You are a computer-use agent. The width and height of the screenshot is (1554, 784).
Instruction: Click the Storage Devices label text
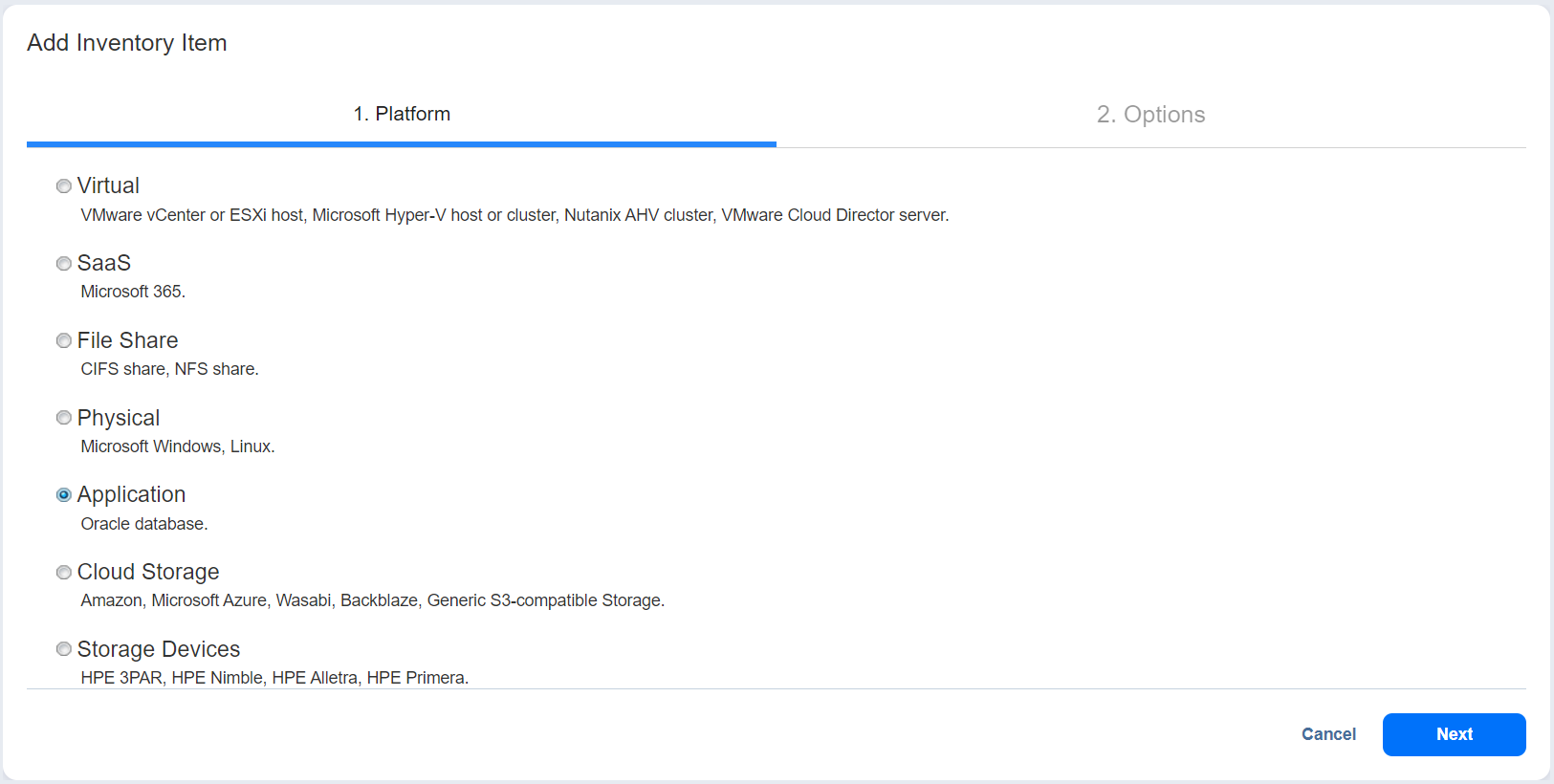pos(159,649)
